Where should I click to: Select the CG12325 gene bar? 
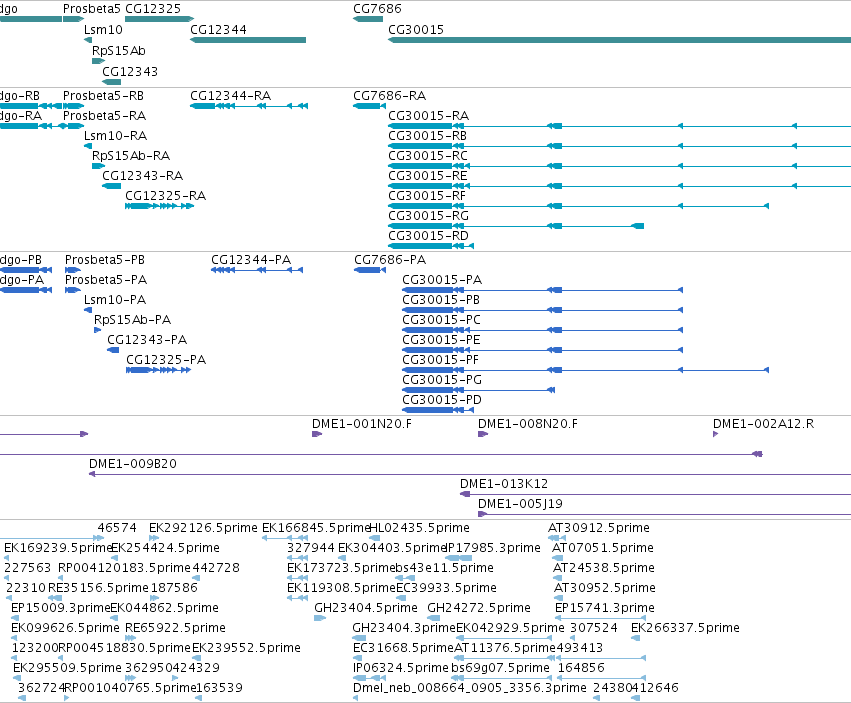(x=159, y=19)
